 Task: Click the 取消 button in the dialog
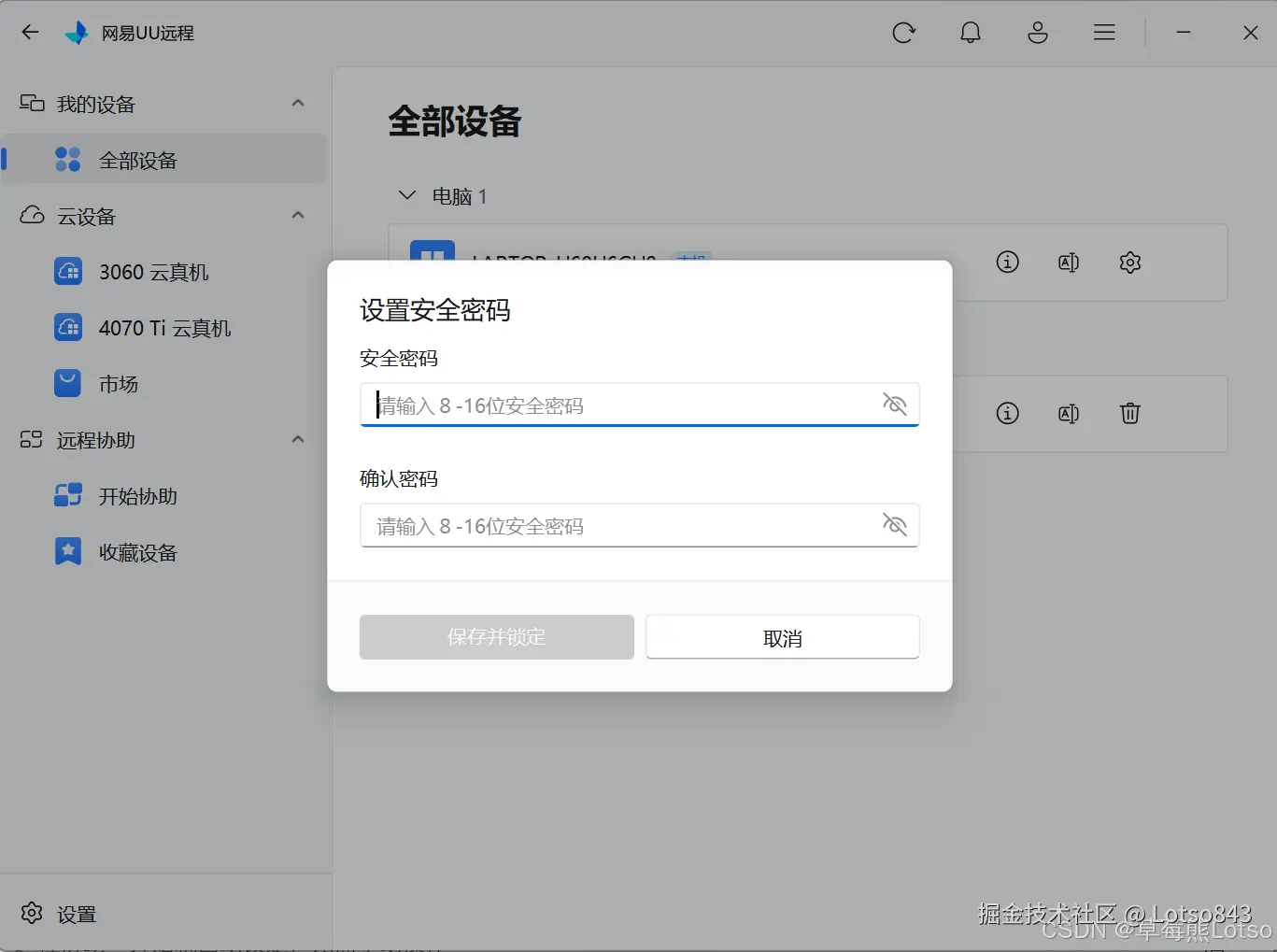(782, 636)
